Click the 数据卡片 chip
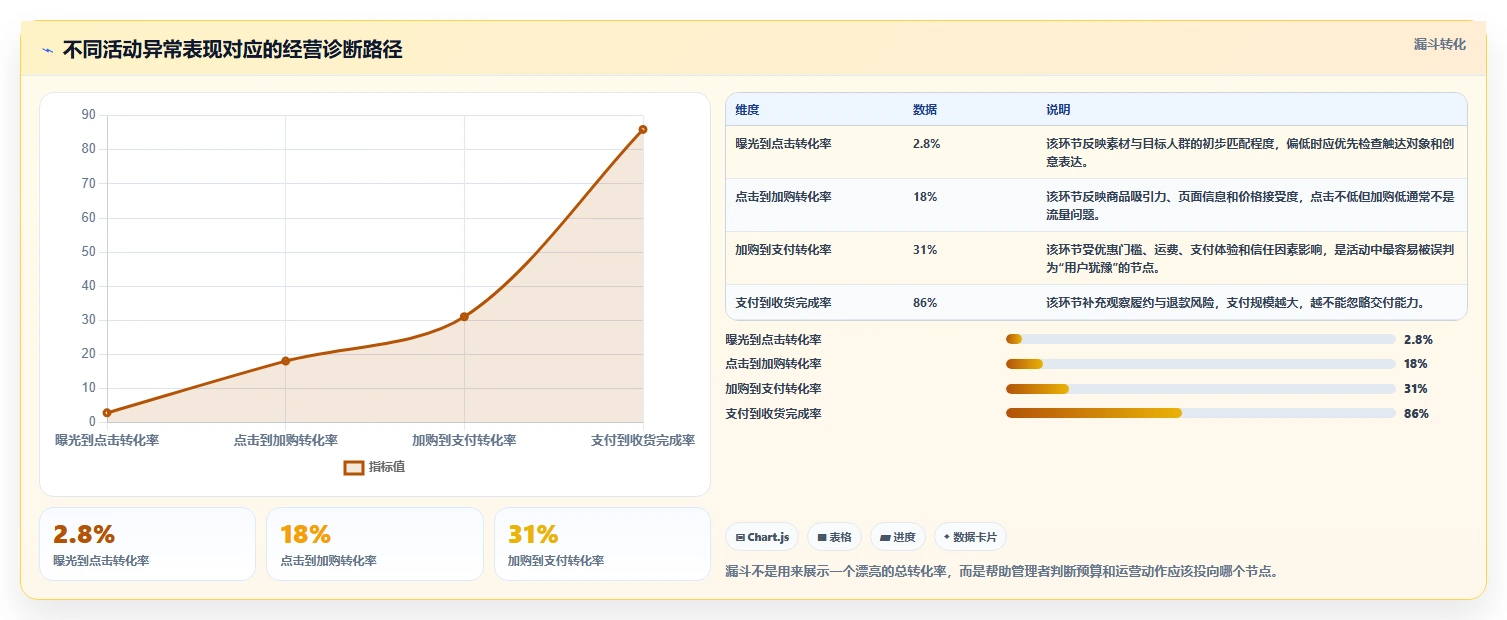Screen dimensions: 1507x620 pos(970,537)
